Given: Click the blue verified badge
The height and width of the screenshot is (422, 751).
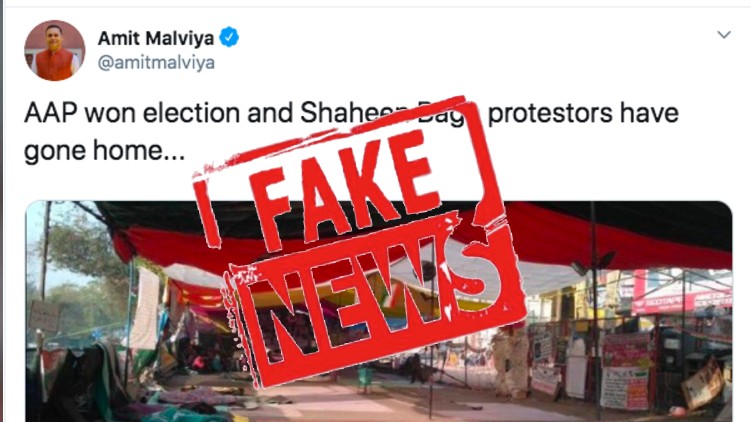Looking at the screenshot, I should [229, 37].
